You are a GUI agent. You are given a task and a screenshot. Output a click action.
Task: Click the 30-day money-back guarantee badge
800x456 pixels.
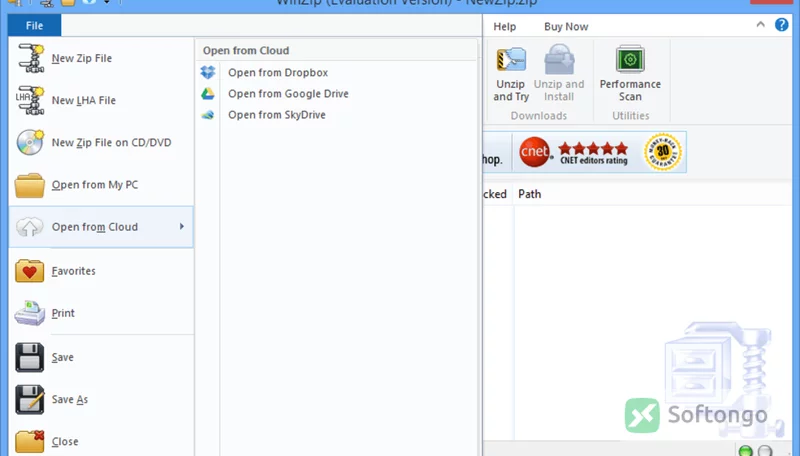pyautogui.click(x=663, y=151)
